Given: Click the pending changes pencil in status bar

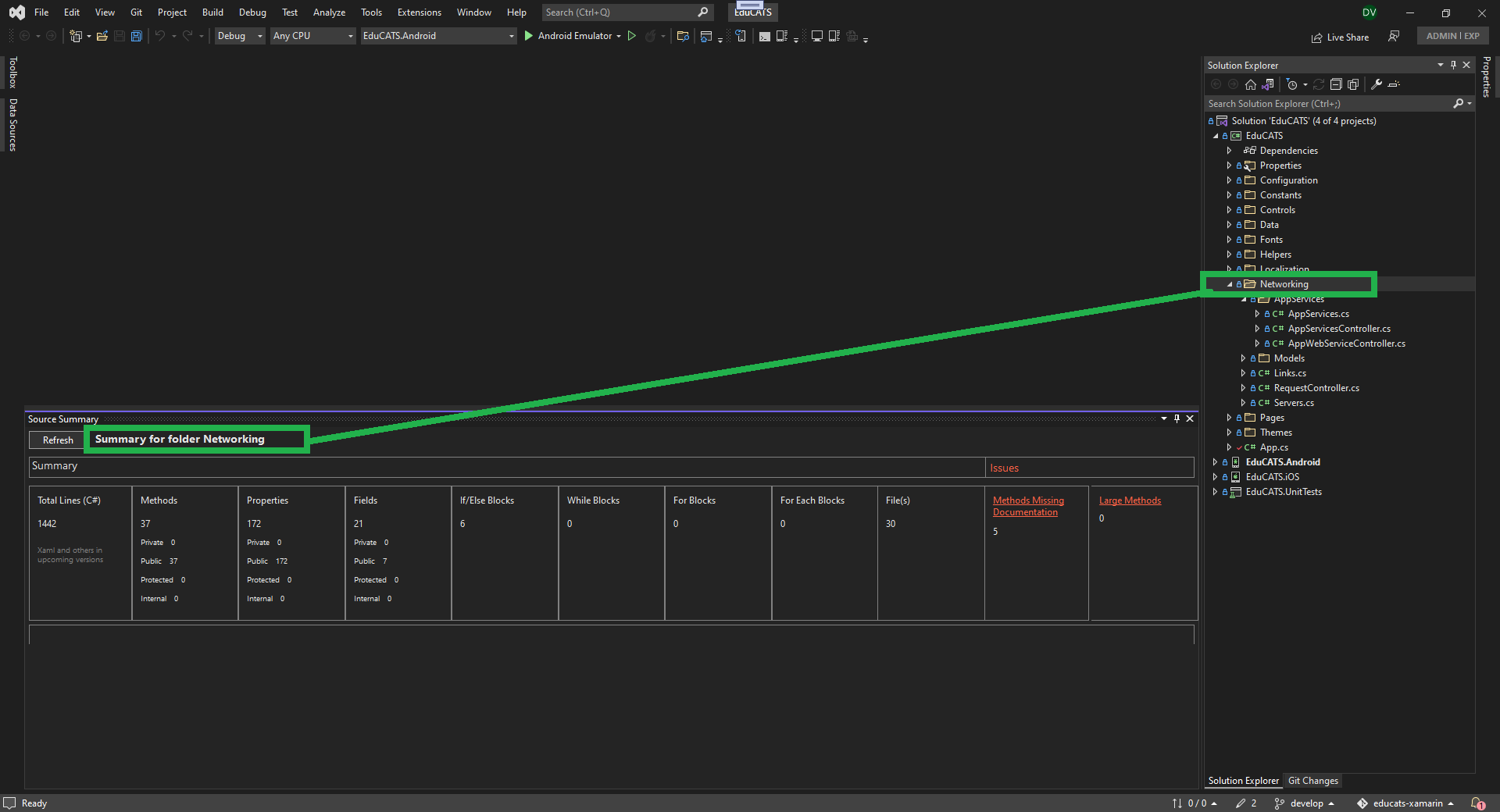Looking at the screenshot, I should [1246, 803].
